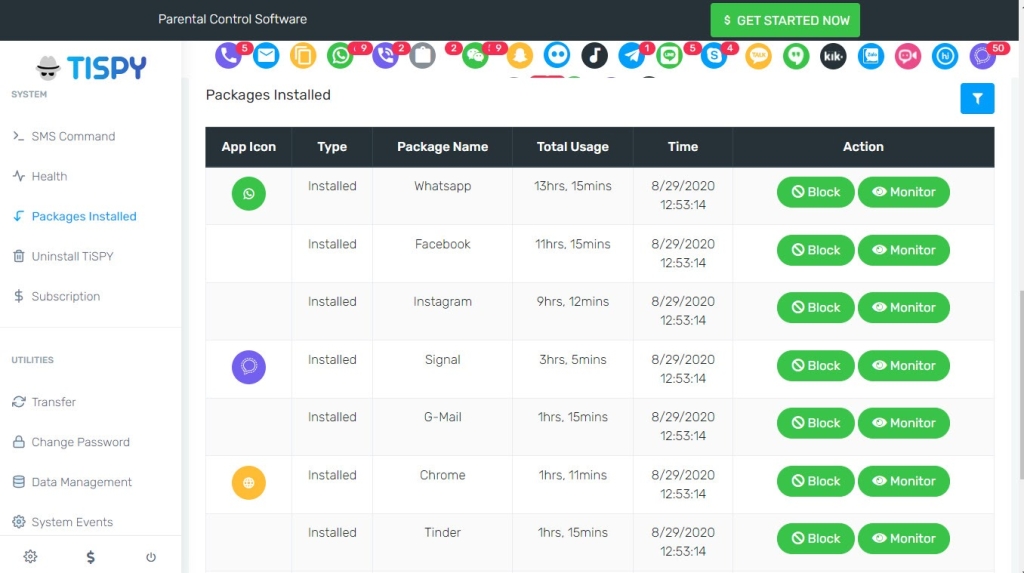Open WhatsApp icon in top bar
Viewport: 1024px width, 573px height.
[340, 56]
